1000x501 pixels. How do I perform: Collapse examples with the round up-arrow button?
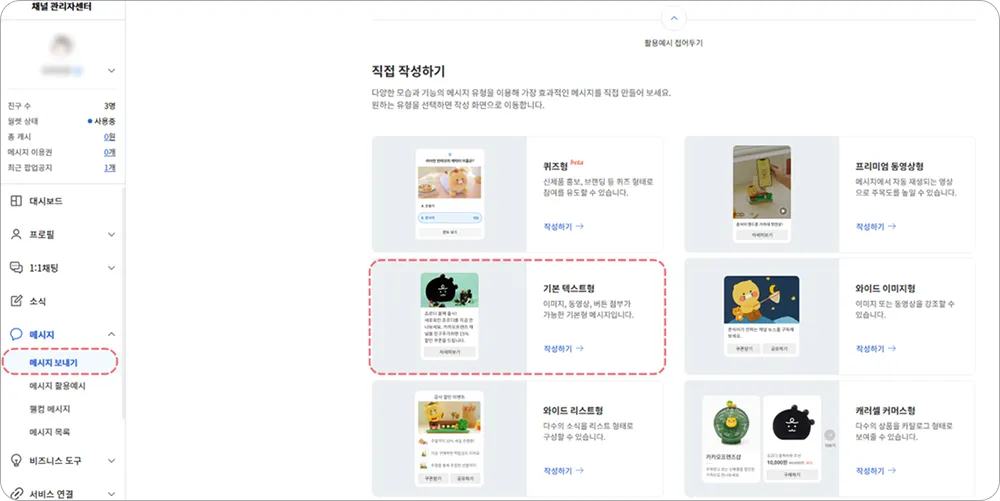(673, 18)
